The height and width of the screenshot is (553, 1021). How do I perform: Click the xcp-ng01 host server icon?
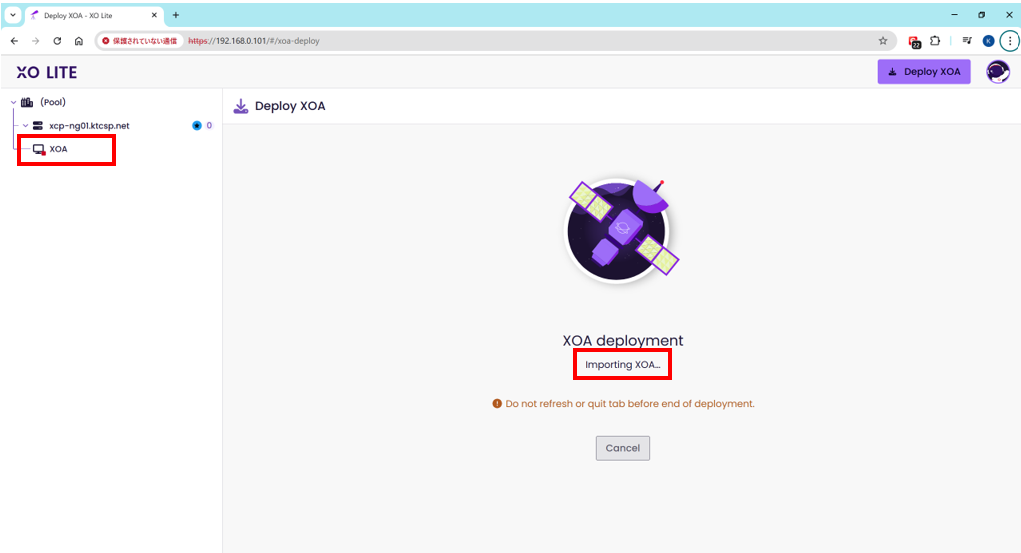pyautogui.click(x=38, y=126)
